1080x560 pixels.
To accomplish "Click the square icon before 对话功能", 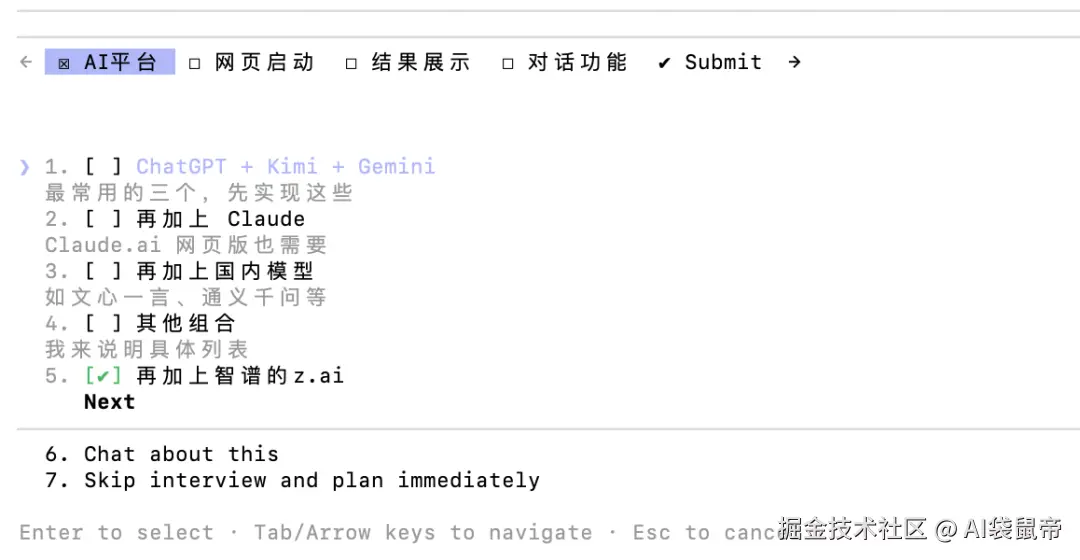I will click(x=508, y=63).
